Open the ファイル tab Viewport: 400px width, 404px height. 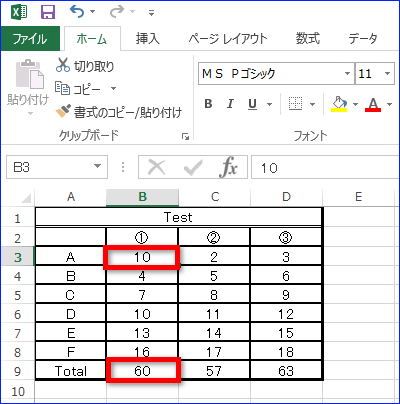click(x=30, y=39)
